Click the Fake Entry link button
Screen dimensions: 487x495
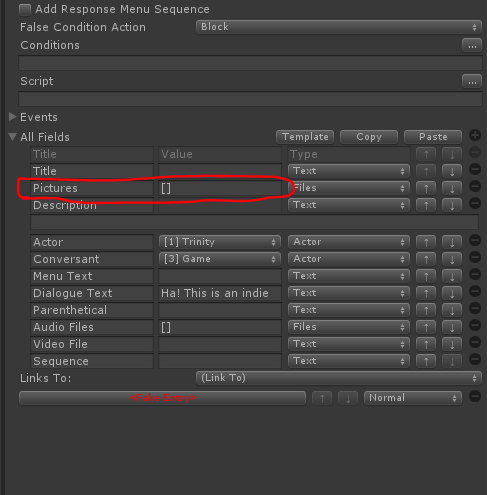162,398
